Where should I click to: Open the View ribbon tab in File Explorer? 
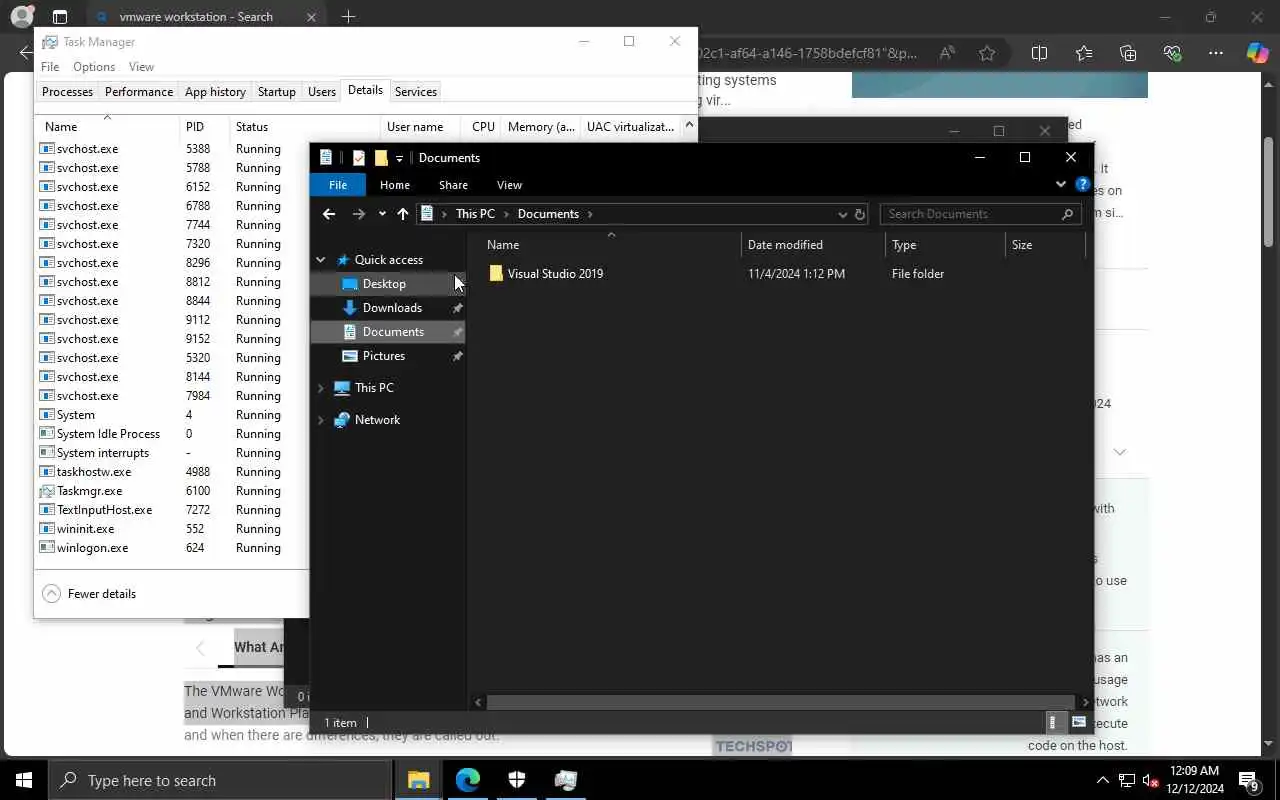click(509, 185)
